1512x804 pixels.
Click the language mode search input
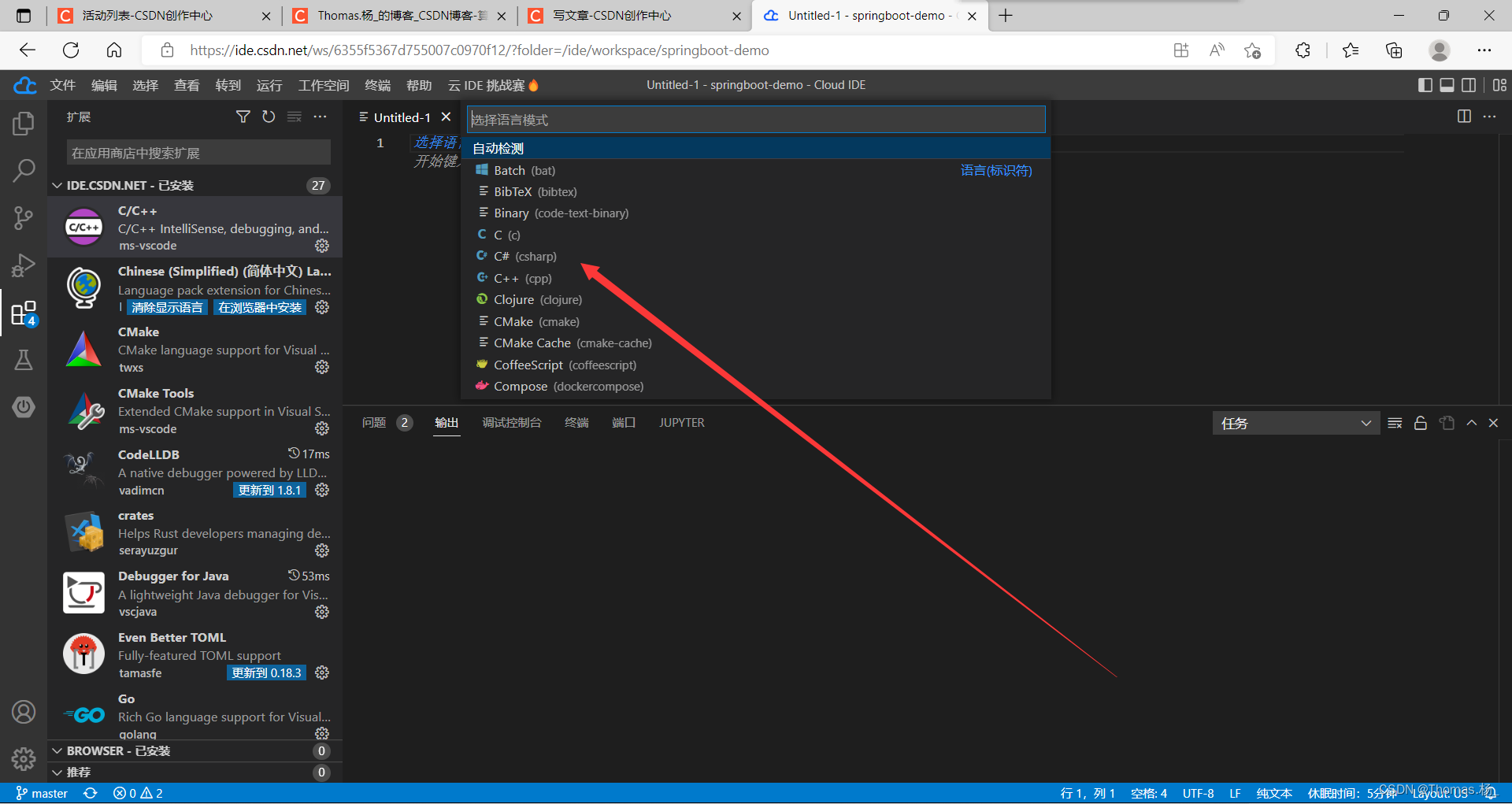coord(756,120)
